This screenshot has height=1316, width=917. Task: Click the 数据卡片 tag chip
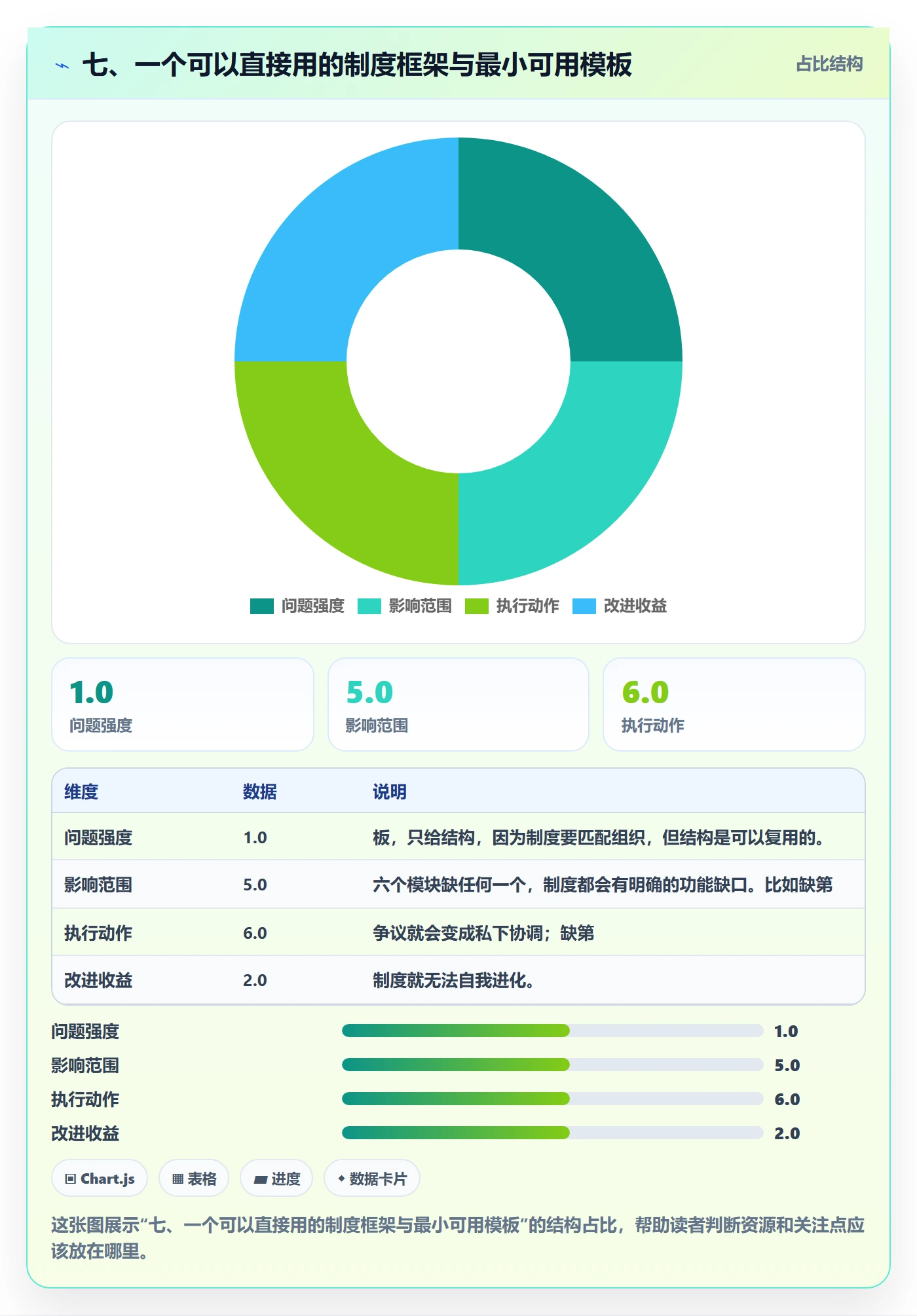tap(372, 1179)
